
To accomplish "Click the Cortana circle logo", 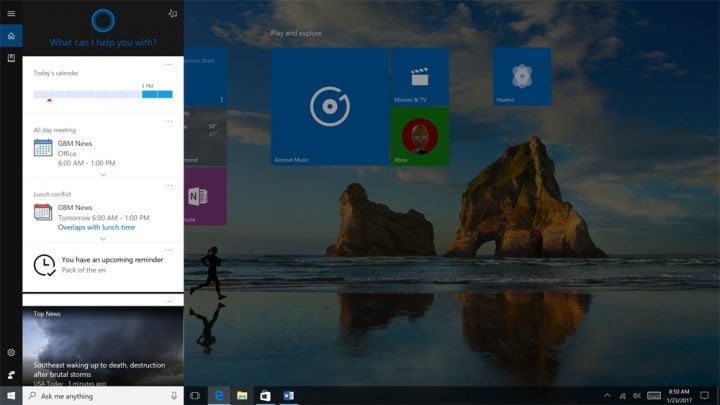I will point(103,20).
